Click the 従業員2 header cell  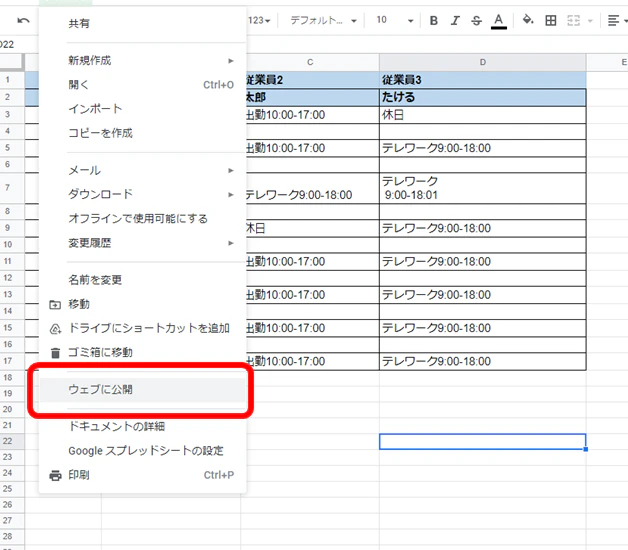tap(312, 80)
